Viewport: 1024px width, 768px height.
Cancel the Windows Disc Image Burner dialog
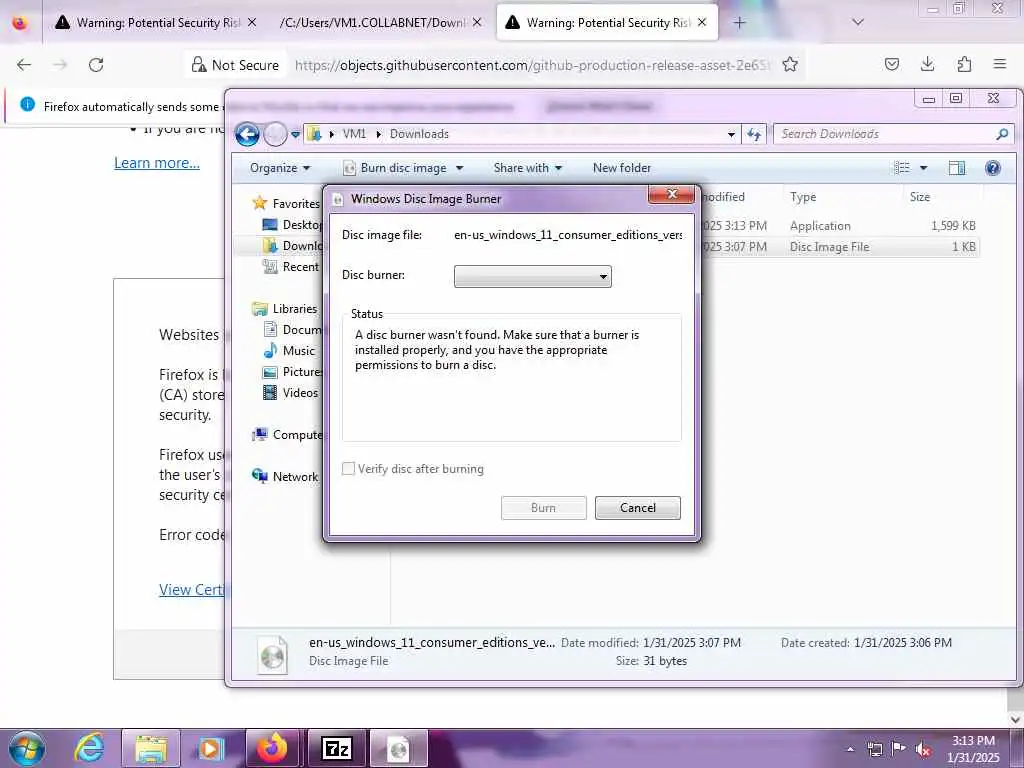pyautogui.click(x=637, y=507)
